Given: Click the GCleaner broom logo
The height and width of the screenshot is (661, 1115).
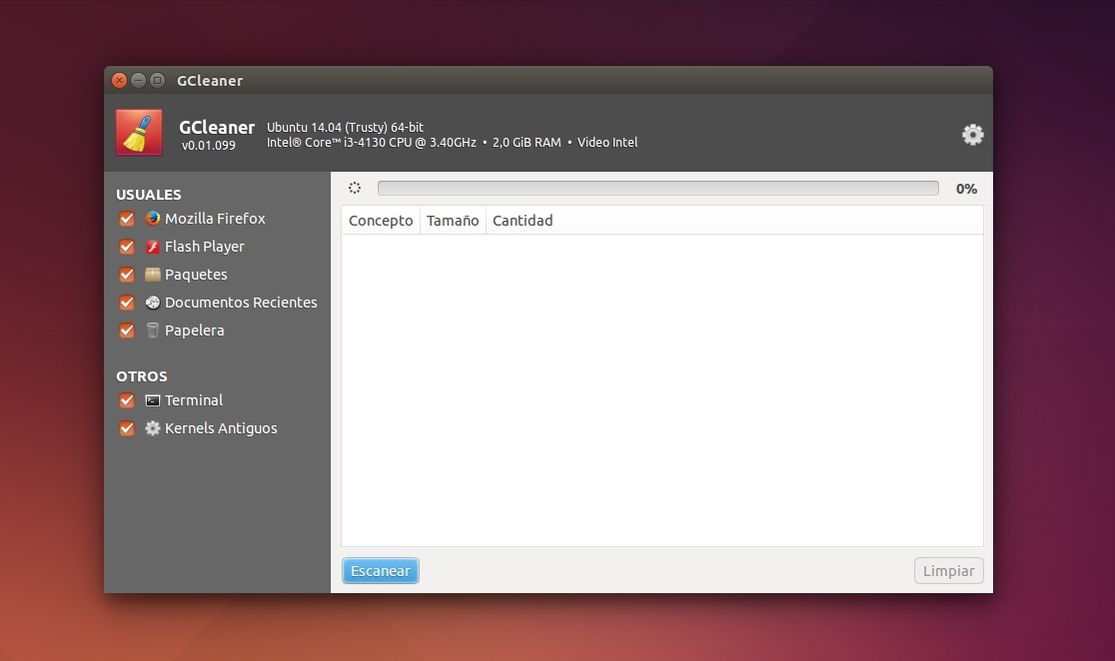Looking at the screenshot, I should click(139, 133).
